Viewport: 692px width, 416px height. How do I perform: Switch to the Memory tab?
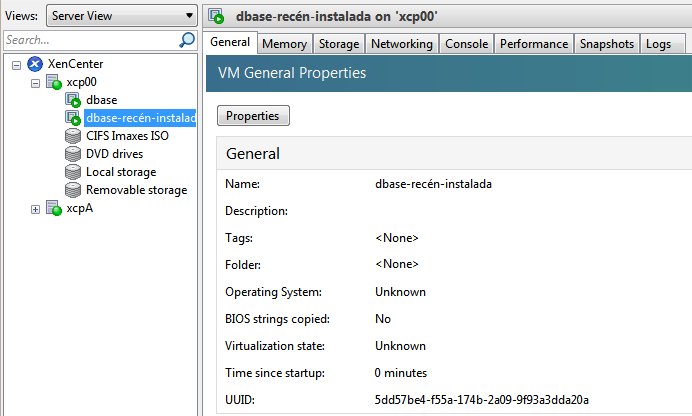pos(284,44)
